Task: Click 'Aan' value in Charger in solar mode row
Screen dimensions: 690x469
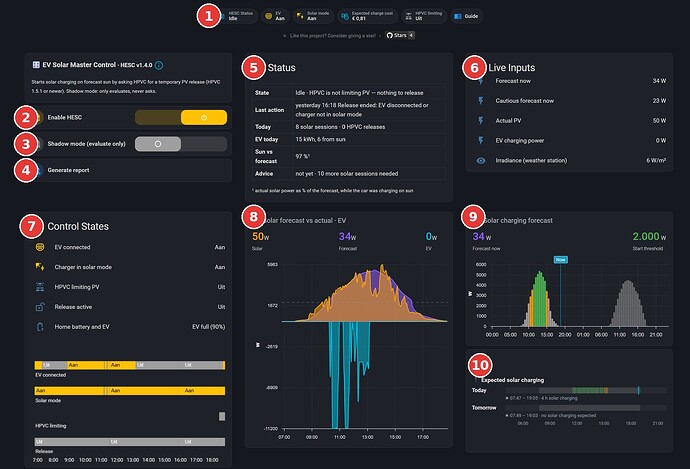Action: pos(220,267)
